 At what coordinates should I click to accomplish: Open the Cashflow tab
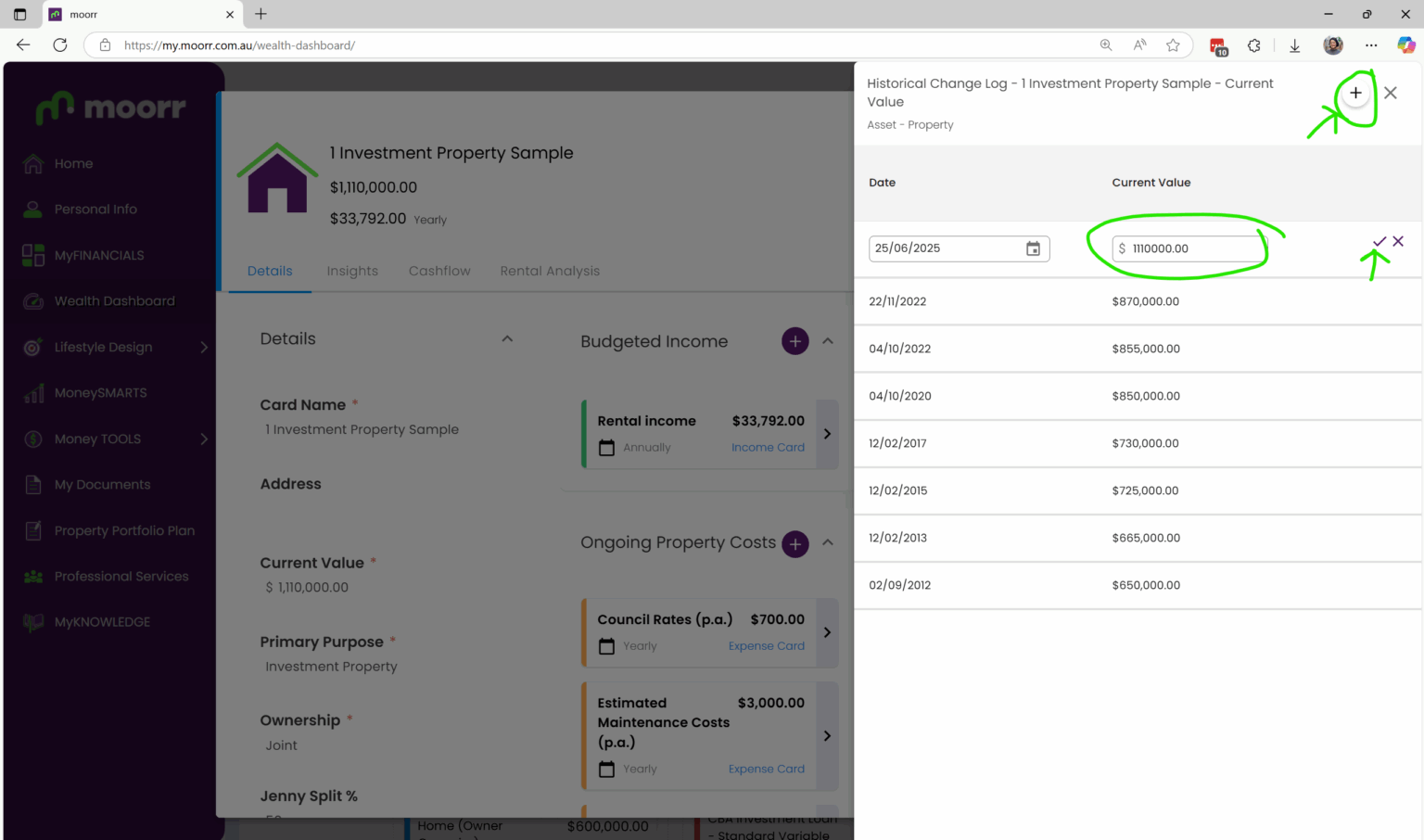click(x=439, y=271)
